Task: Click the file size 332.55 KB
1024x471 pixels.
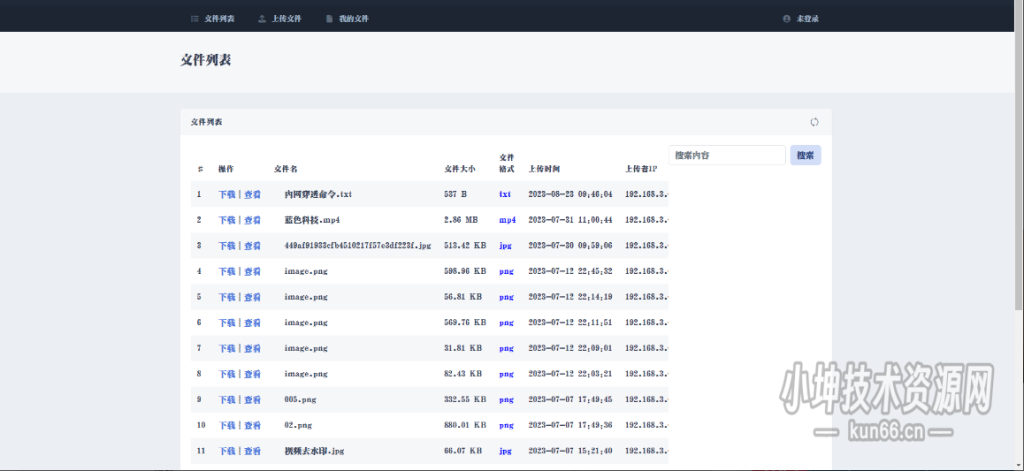Action: pos(465,399)
